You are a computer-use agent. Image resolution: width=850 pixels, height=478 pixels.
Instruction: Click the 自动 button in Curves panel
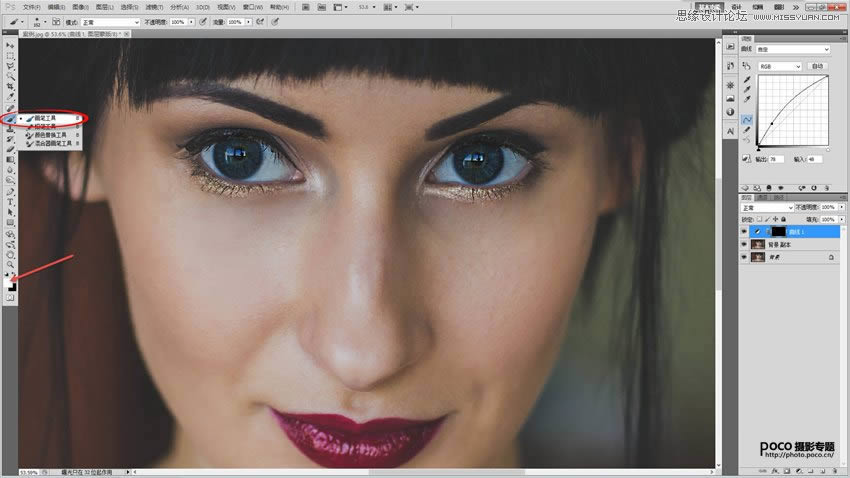818,66
